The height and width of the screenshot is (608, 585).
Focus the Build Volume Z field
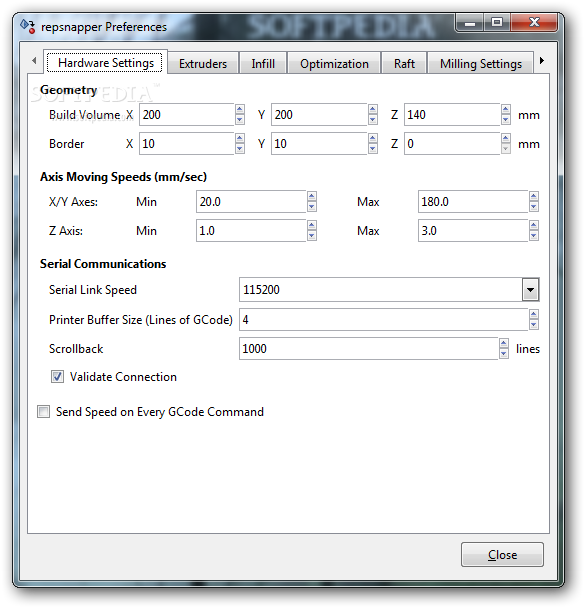coord(452,114)
